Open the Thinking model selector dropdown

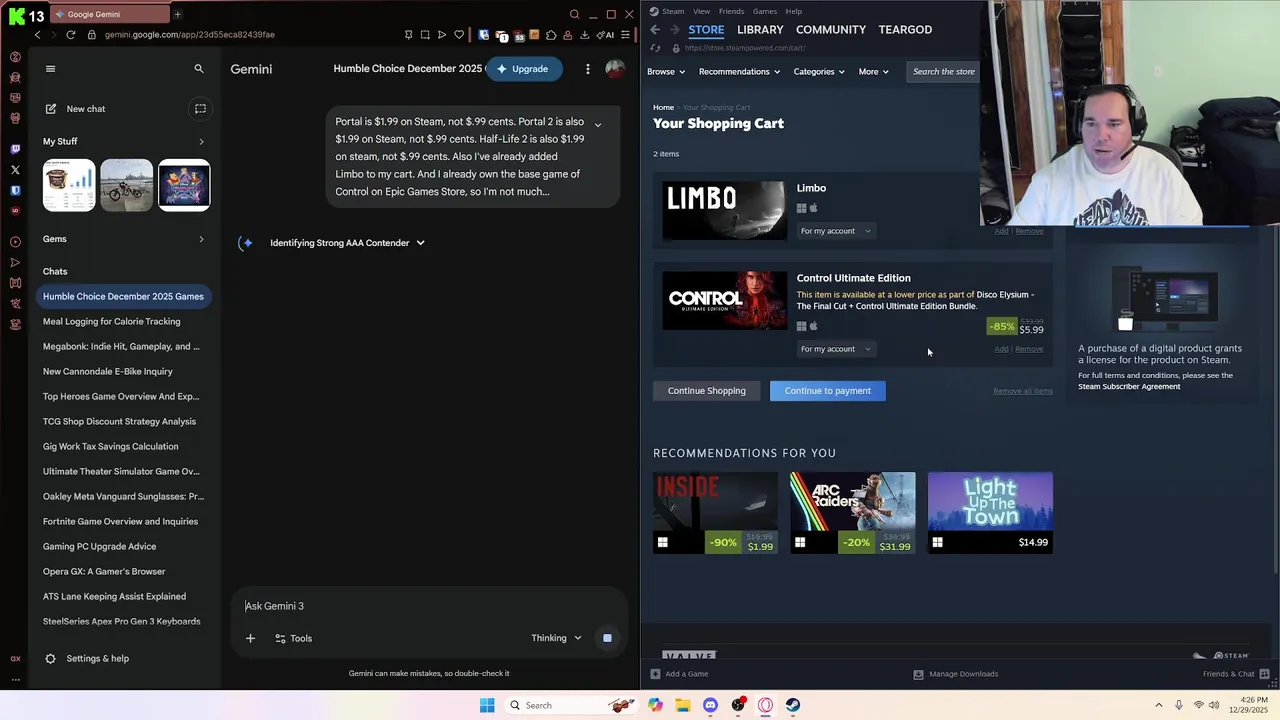tap(556, 638)
